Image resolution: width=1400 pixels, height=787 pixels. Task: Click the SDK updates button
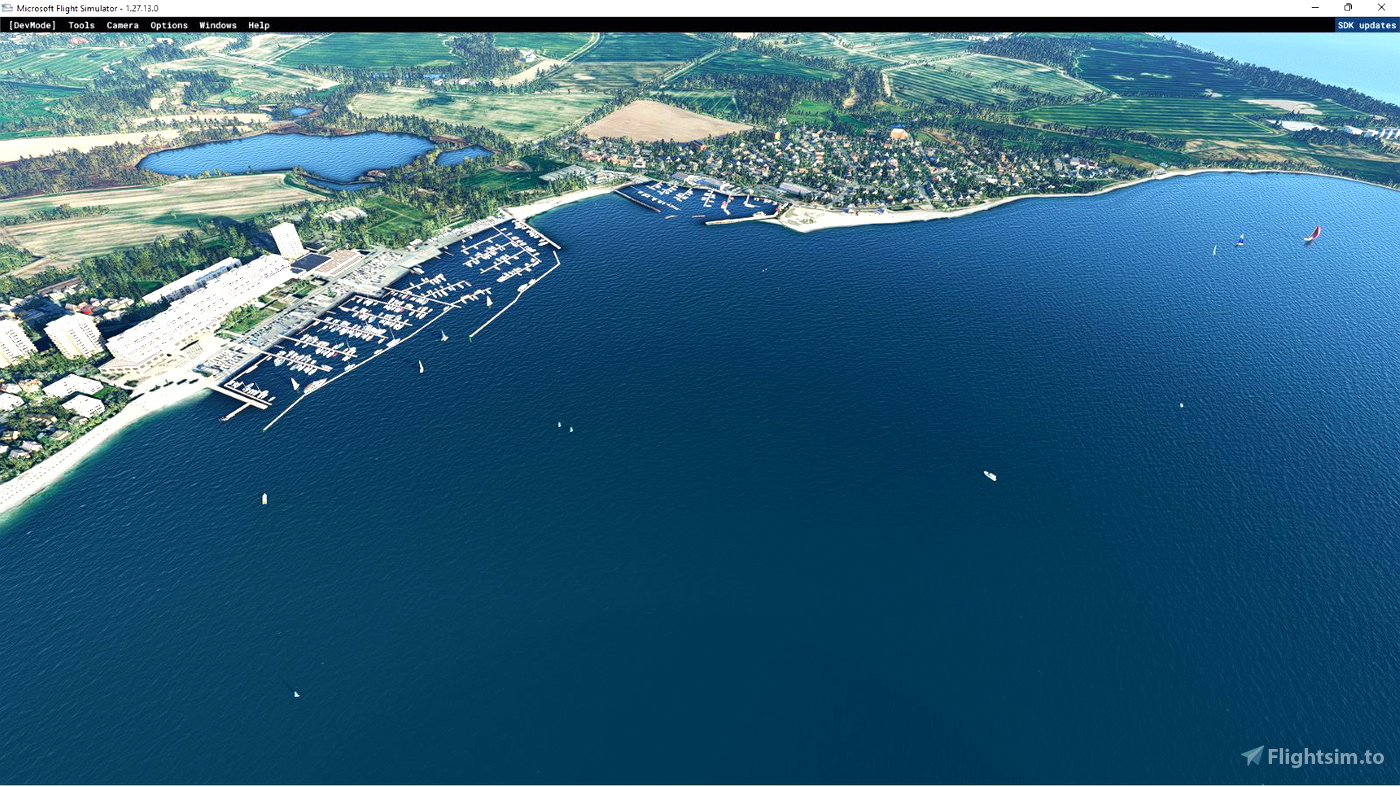(x=1367, y=25)
